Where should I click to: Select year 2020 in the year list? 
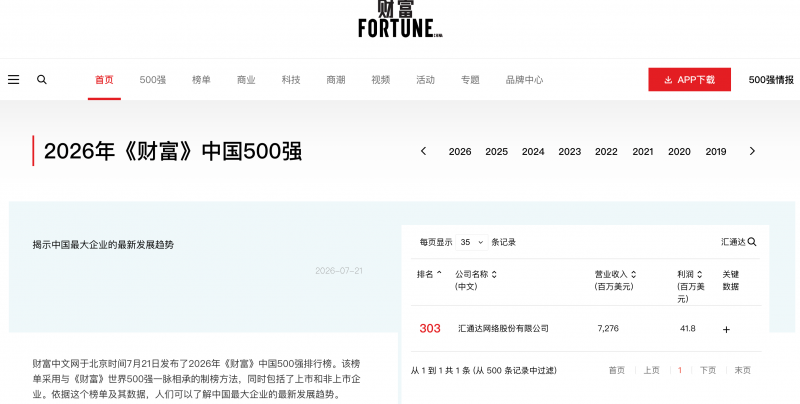(679, 152)
